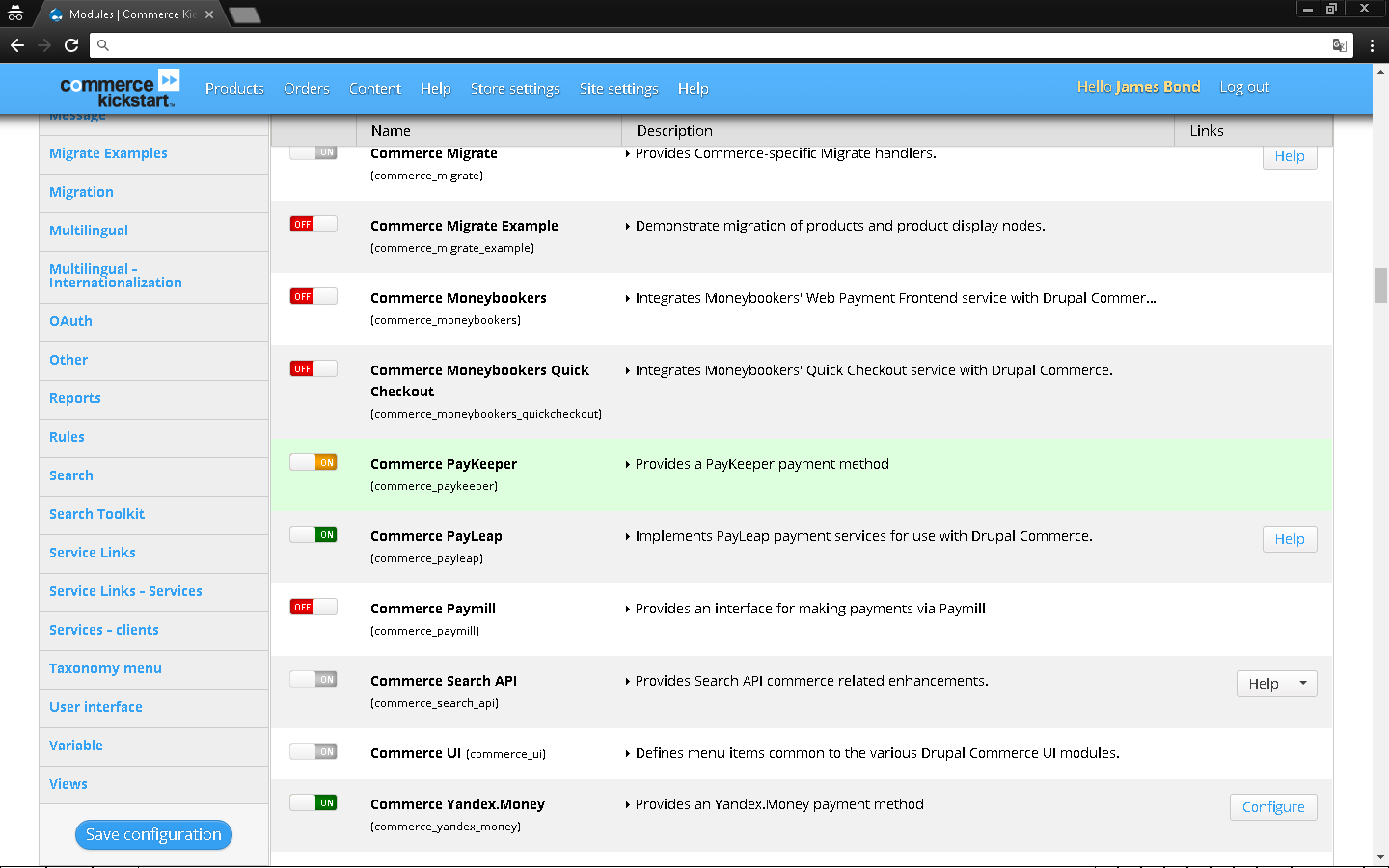
Task: Click the Commerce Kickstart logo
Action: point(120,89)
